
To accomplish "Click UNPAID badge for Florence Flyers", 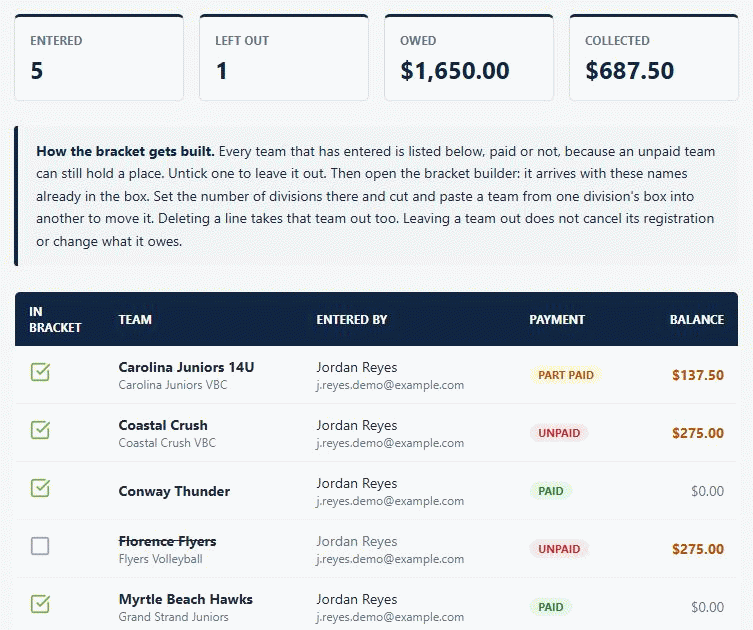I will [559, 549].
